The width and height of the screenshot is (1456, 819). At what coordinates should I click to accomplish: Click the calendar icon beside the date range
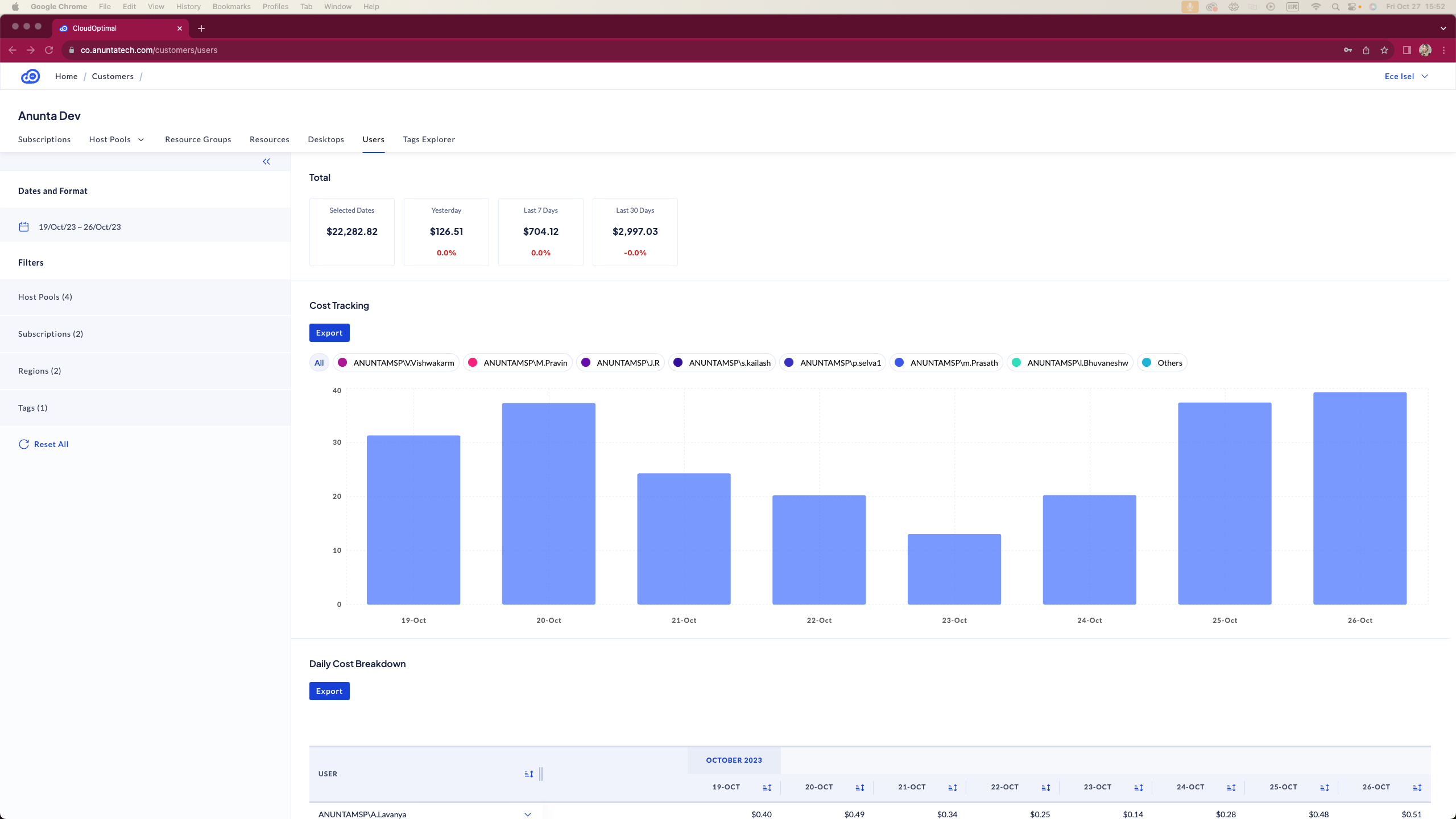[x=24, y=227]
